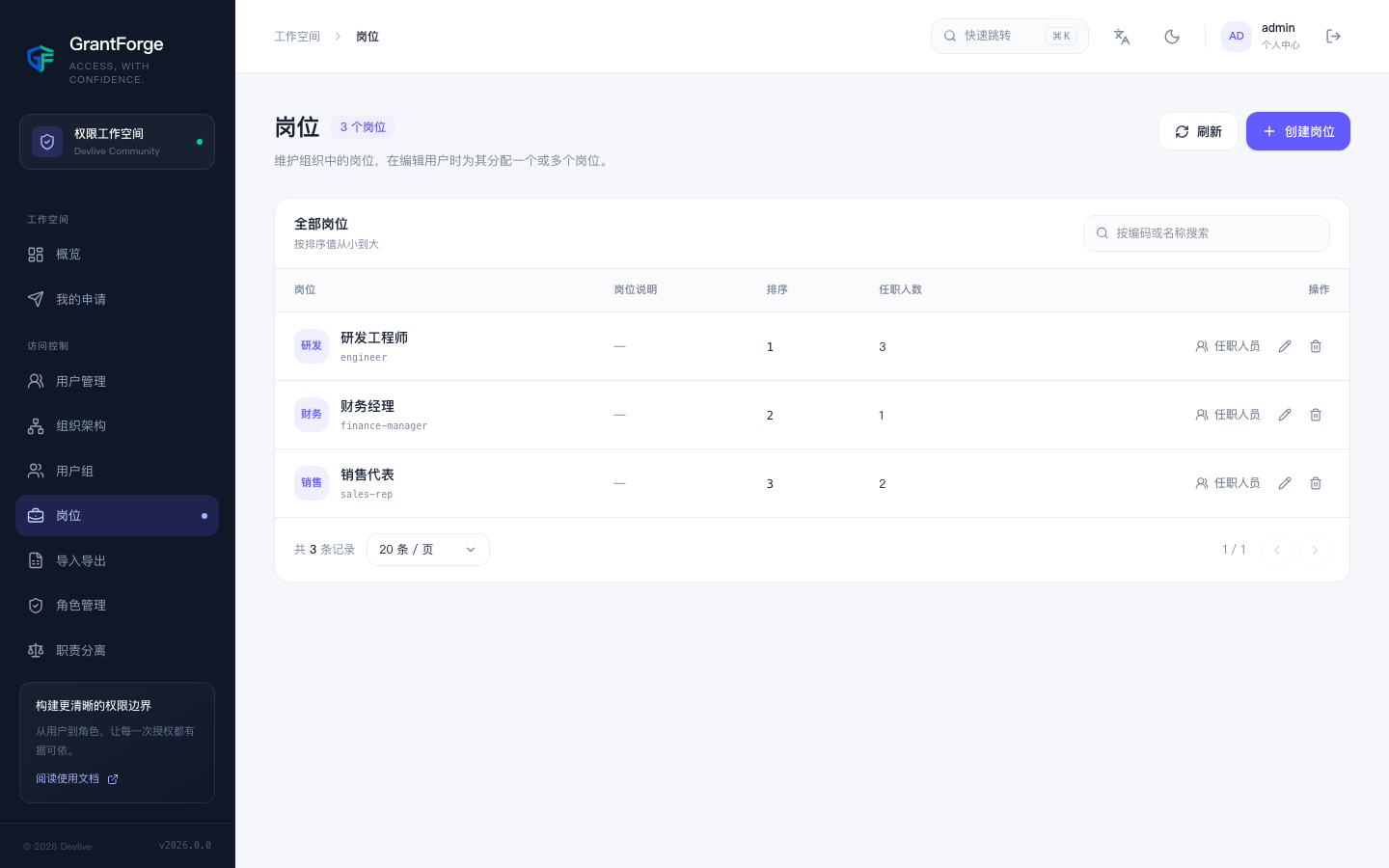Click the 排序 column header
1389x868 pixels.
tap(777, 290)
